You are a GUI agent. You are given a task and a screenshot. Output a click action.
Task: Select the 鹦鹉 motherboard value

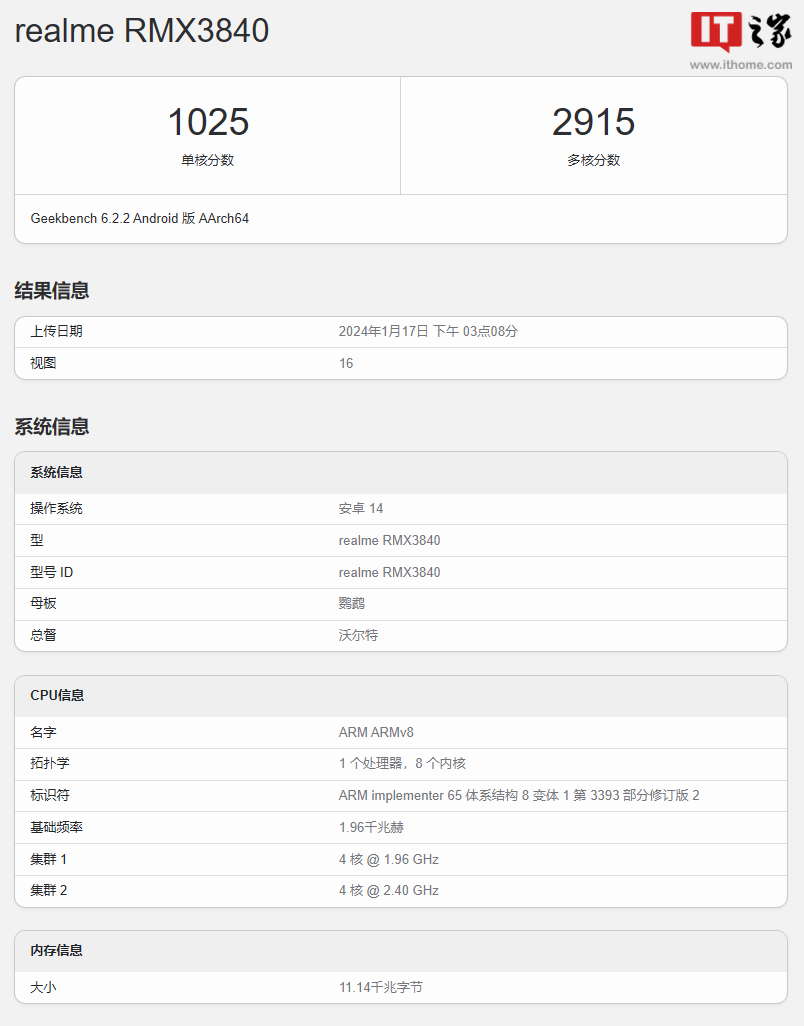click(x=351, y=603)
